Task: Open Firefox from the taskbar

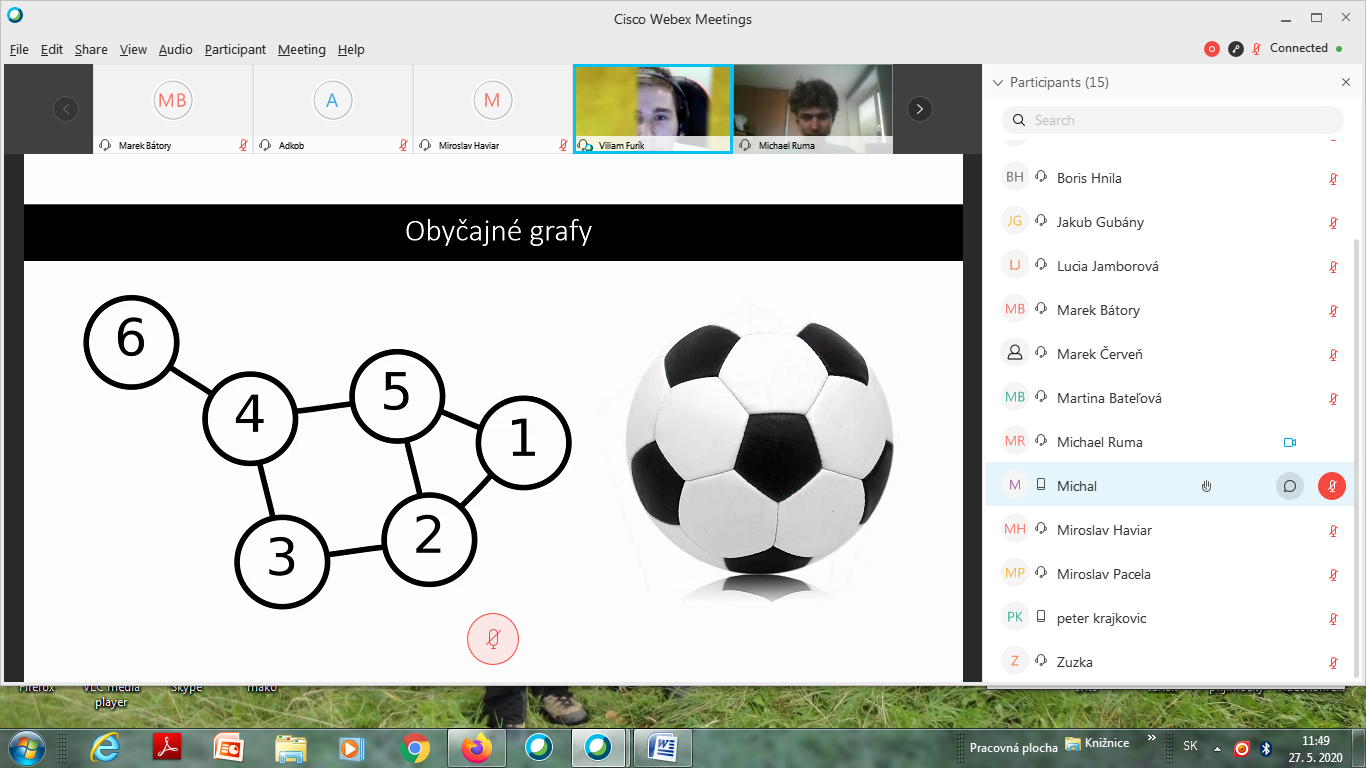Action: [477, 747]
